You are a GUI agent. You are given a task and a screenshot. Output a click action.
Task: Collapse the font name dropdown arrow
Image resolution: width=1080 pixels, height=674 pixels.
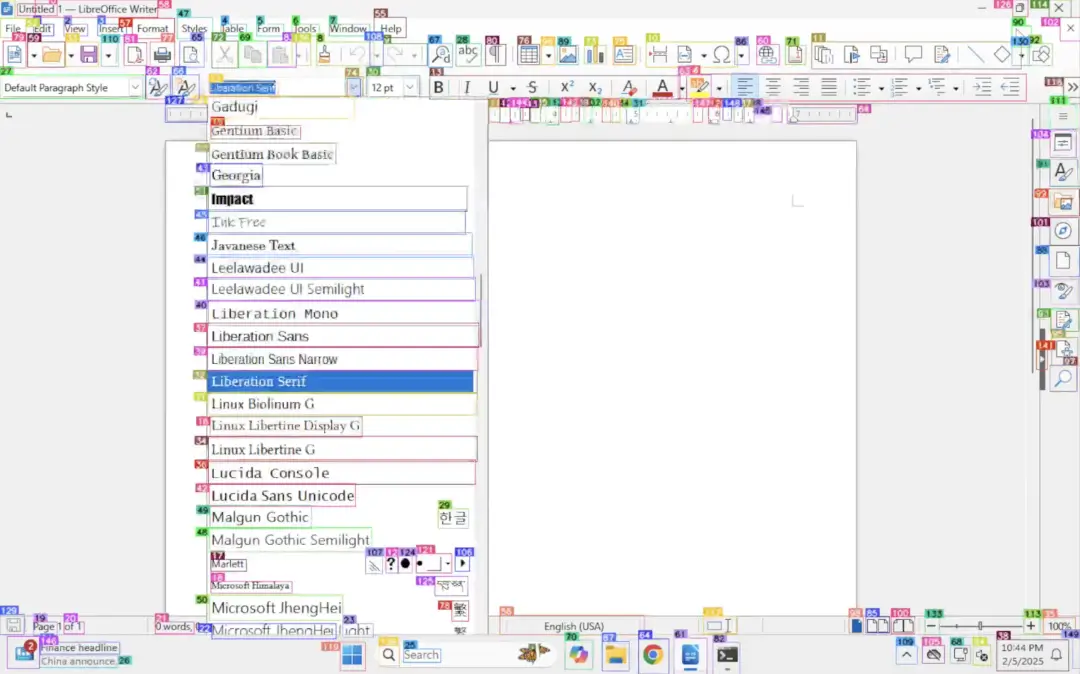pos(353,87)
